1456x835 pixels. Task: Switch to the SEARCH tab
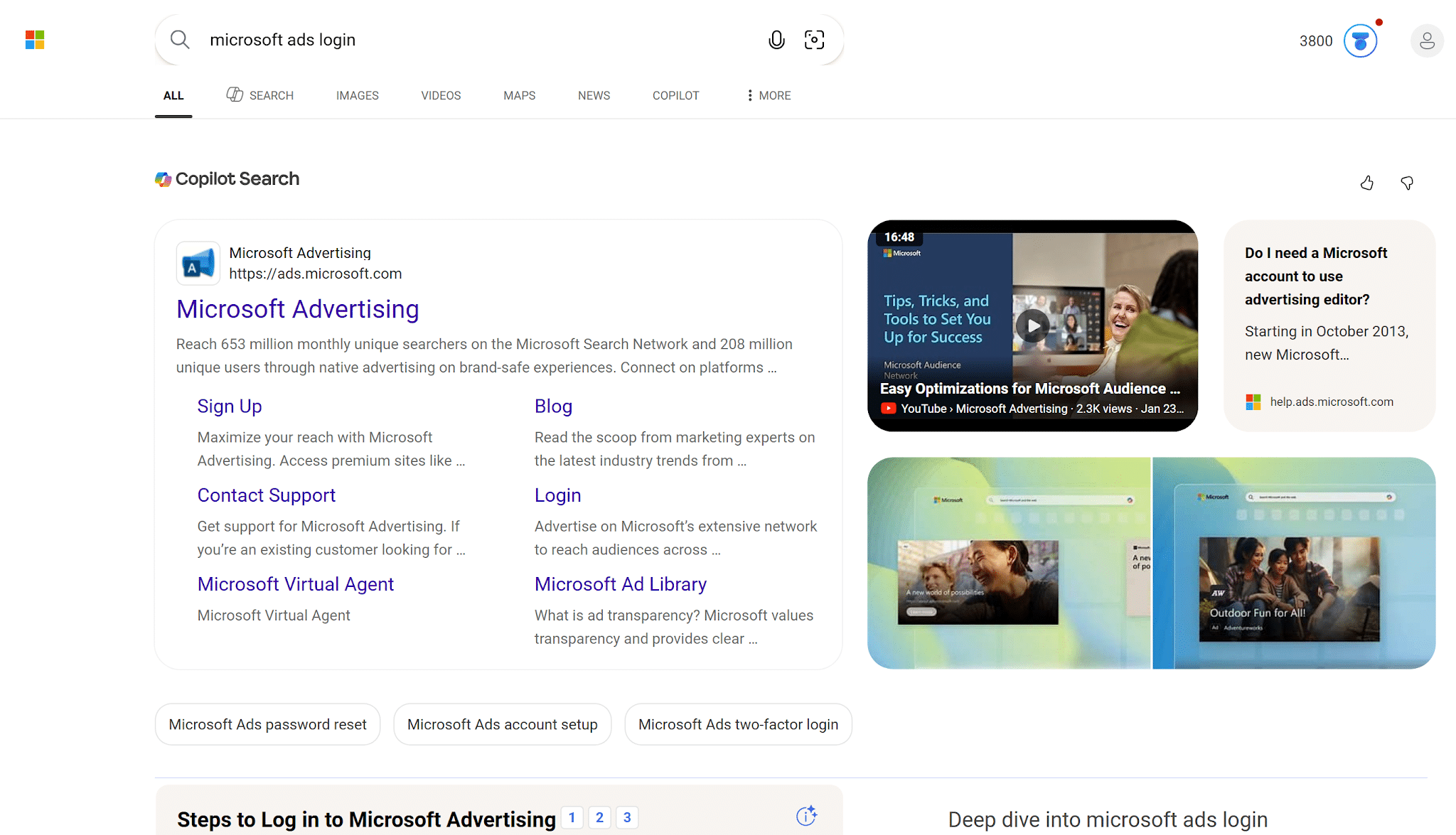(x=260, y=95)
